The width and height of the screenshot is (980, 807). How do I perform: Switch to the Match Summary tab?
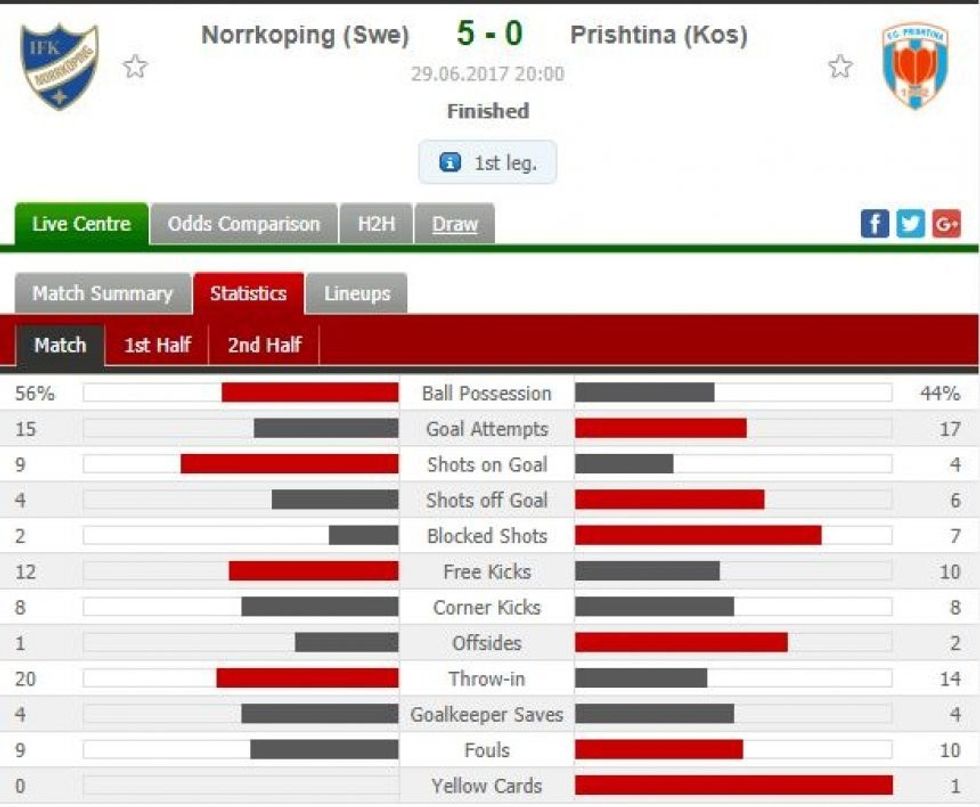point(101,293)
